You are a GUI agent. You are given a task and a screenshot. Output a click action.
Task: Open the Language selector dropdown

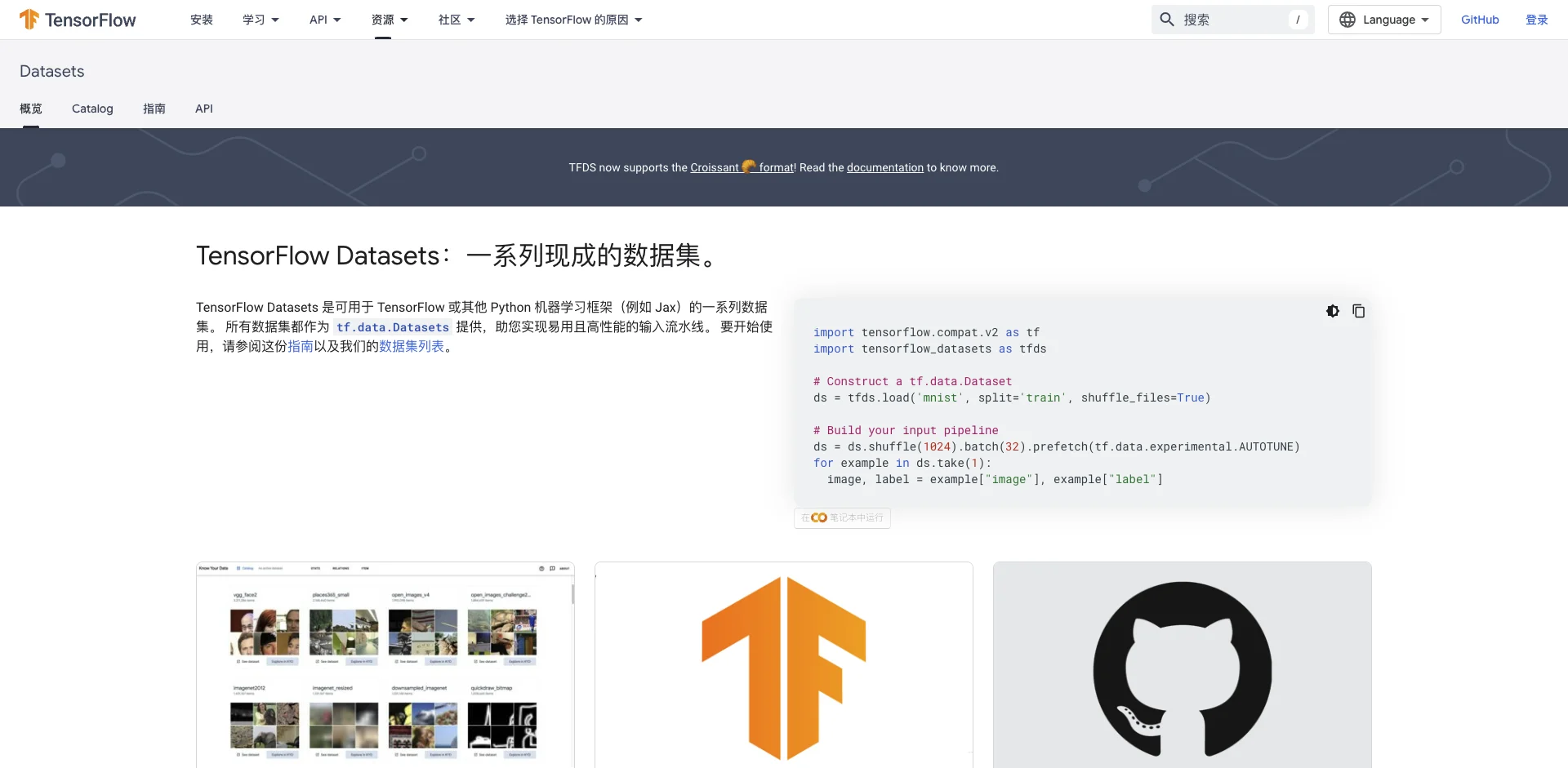(1384, 20)
